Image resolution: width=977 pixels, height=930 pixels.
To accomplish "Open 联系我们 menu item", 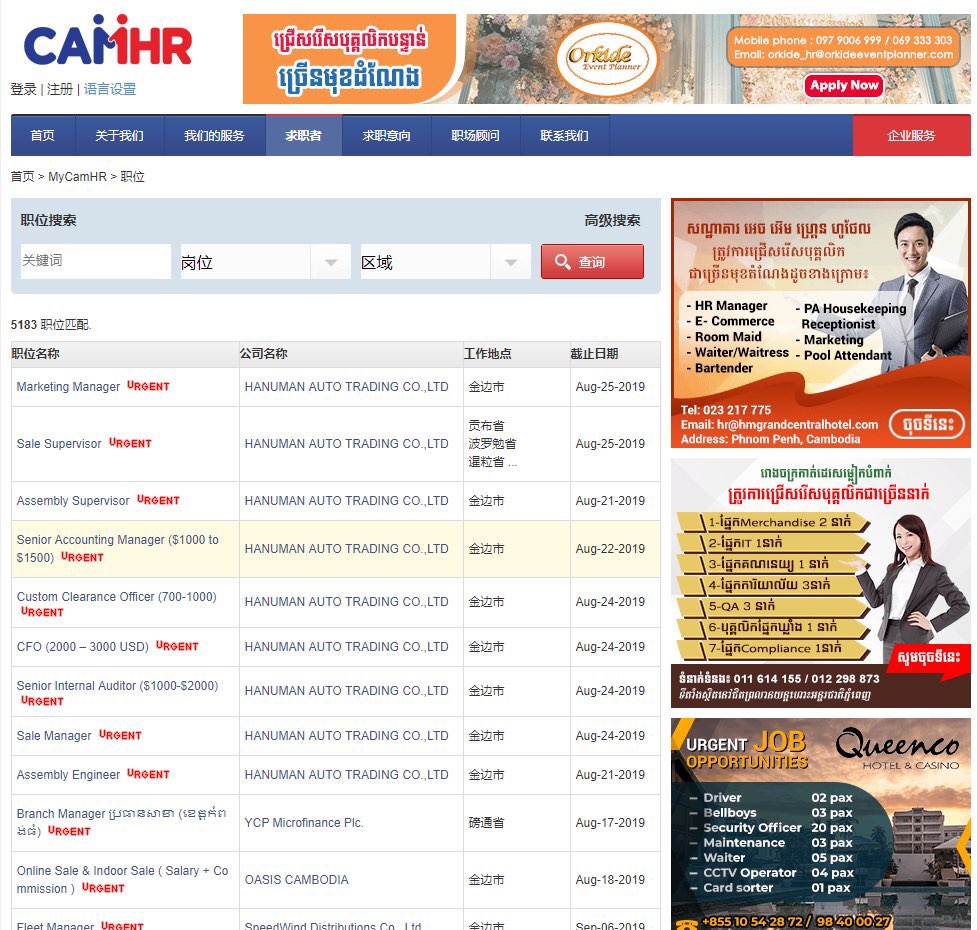I will 565,135.
